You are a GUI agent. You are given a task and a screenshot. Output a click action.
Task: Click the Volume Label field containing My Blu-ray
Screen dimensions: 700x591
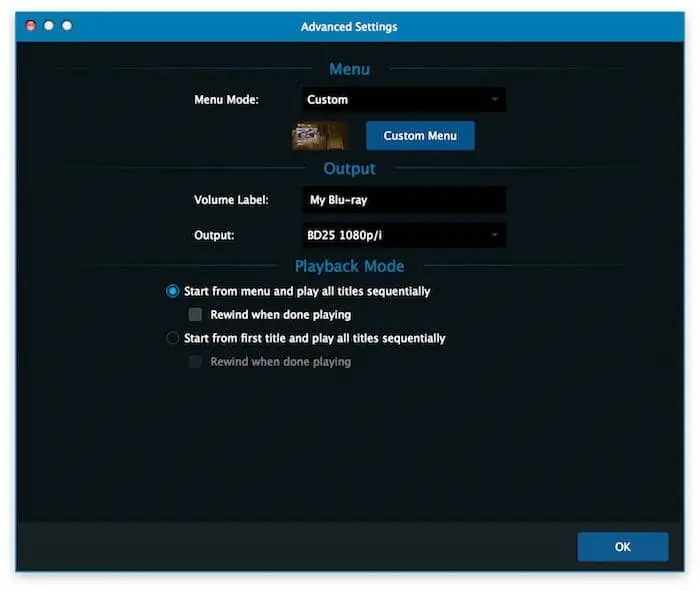pos(402,200)
